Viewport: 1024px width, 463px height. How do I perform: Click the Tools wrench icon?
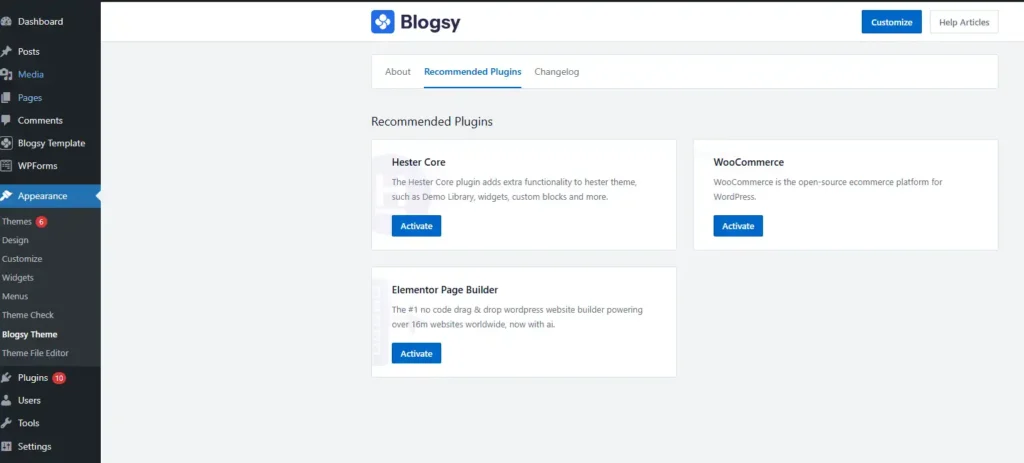tap(7, 423)
